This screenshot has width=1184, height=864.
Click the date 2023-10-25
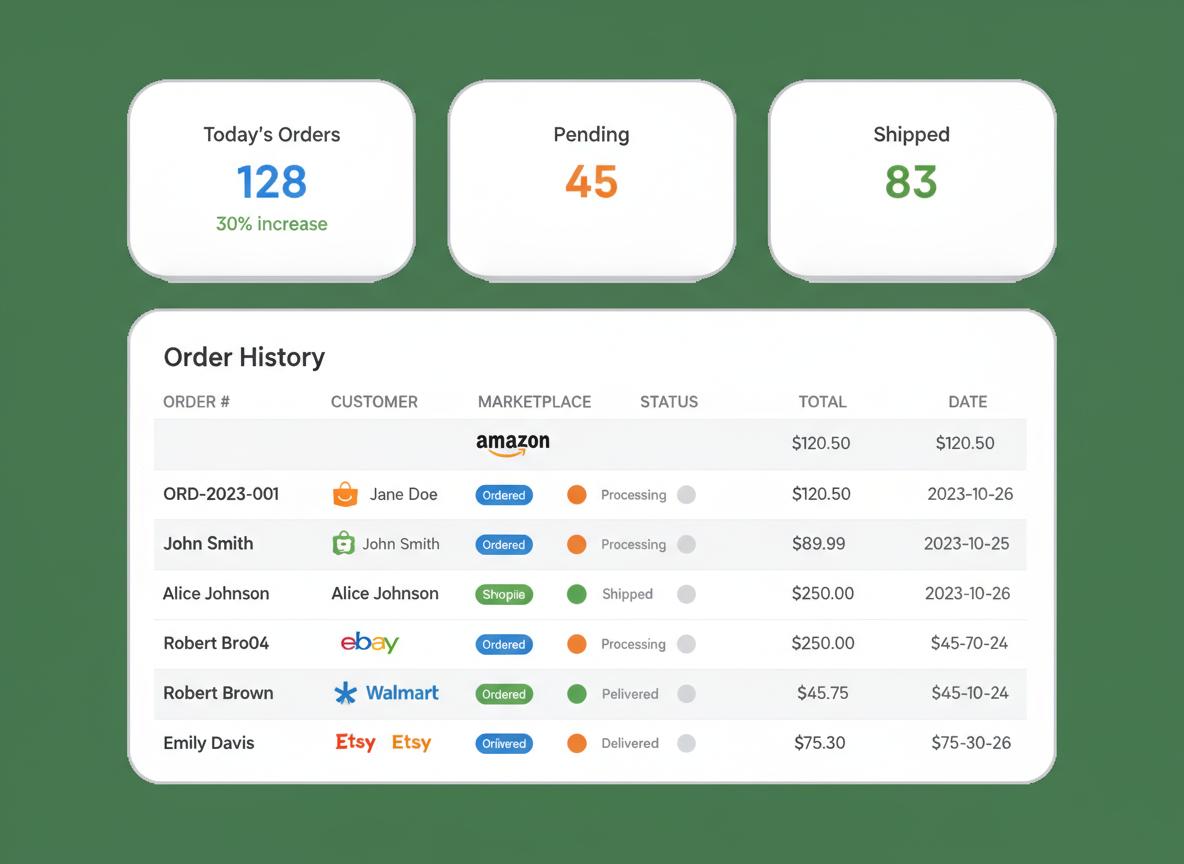[x=967, y=544]
